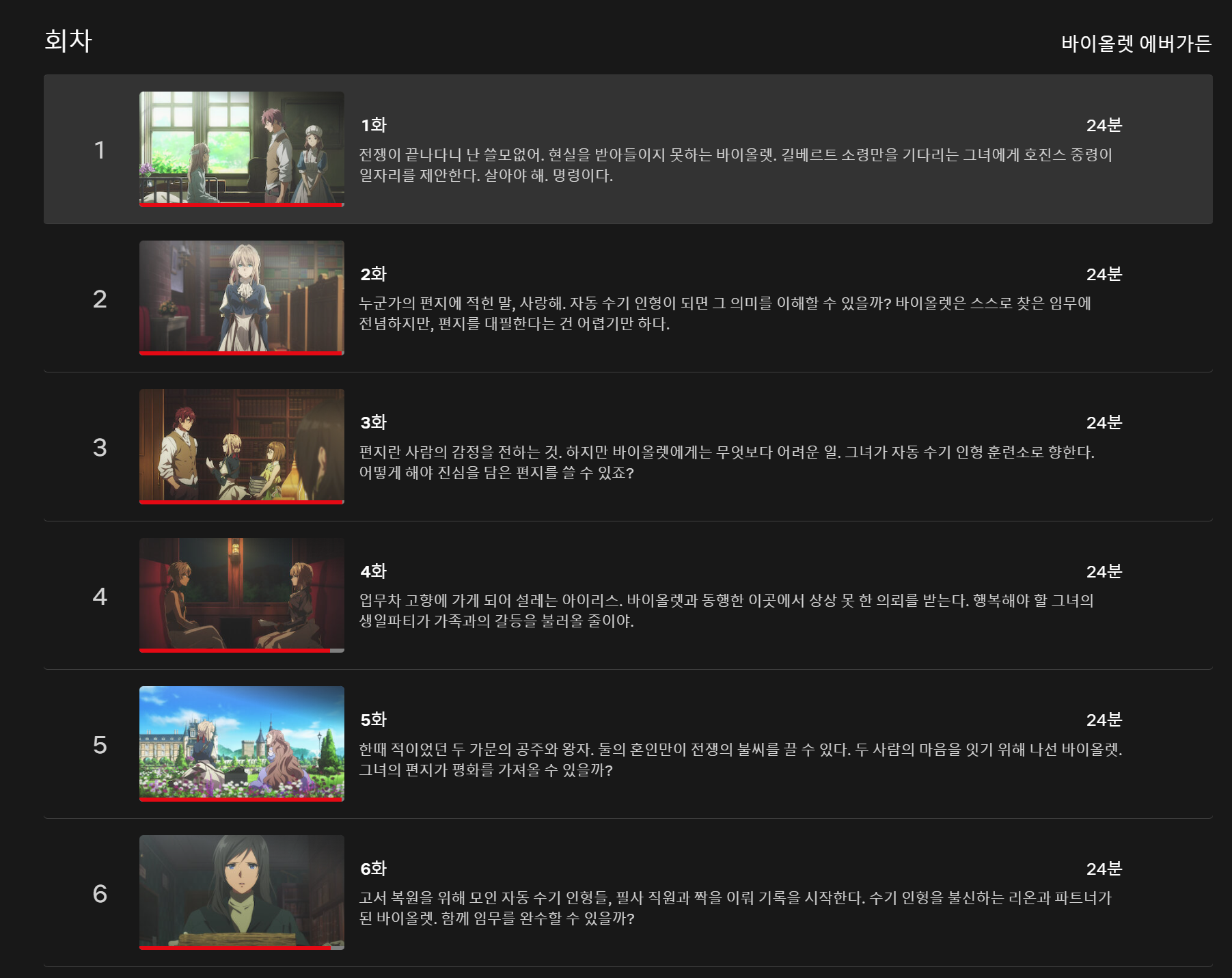This screenshot has height=978, width=1232.
Task: Select episode number 3 in list
Action: tap(100, 447)
